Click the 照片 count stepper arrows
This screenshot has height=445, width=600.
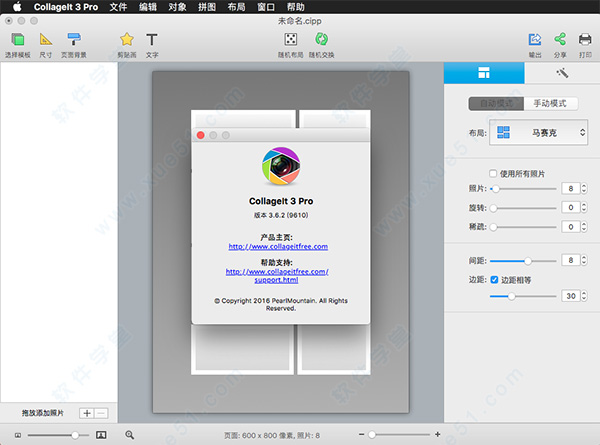click(584, 188)
